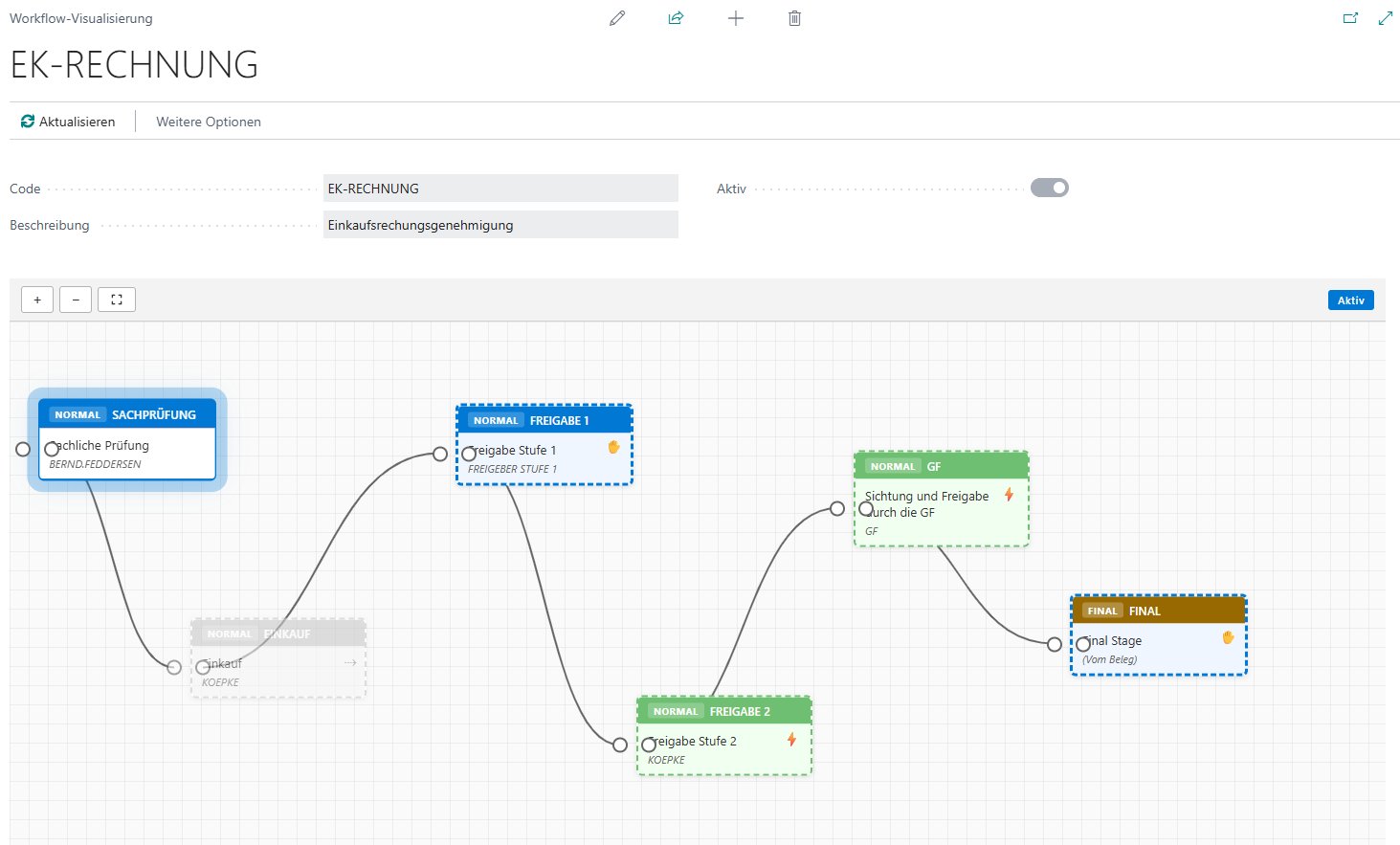Click the lightning icon on FREIGABE 2
1400x845 pixels.
pyautogui.click(x=791, y=740)
